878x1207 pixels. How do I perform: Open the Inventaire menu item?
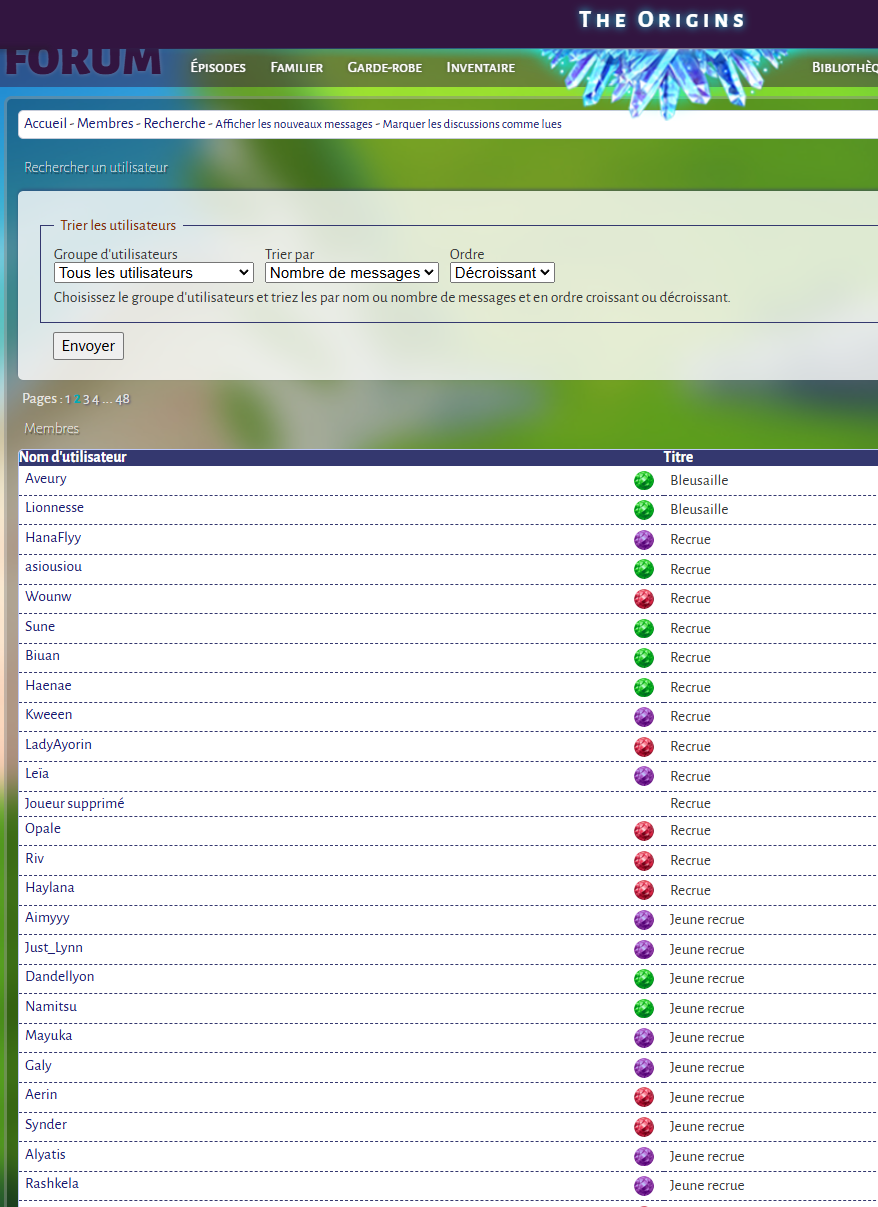coord(481,68)
